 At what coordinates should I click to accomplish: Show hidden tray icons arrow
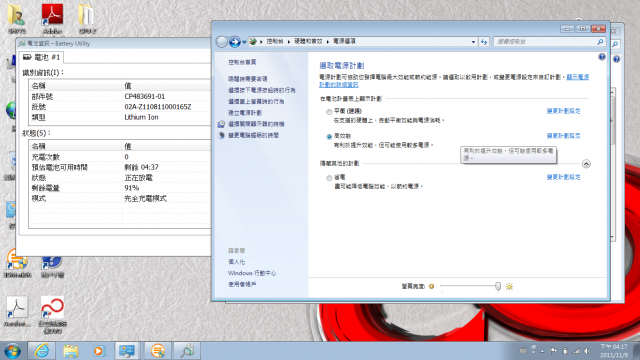[x=542, y=351]
